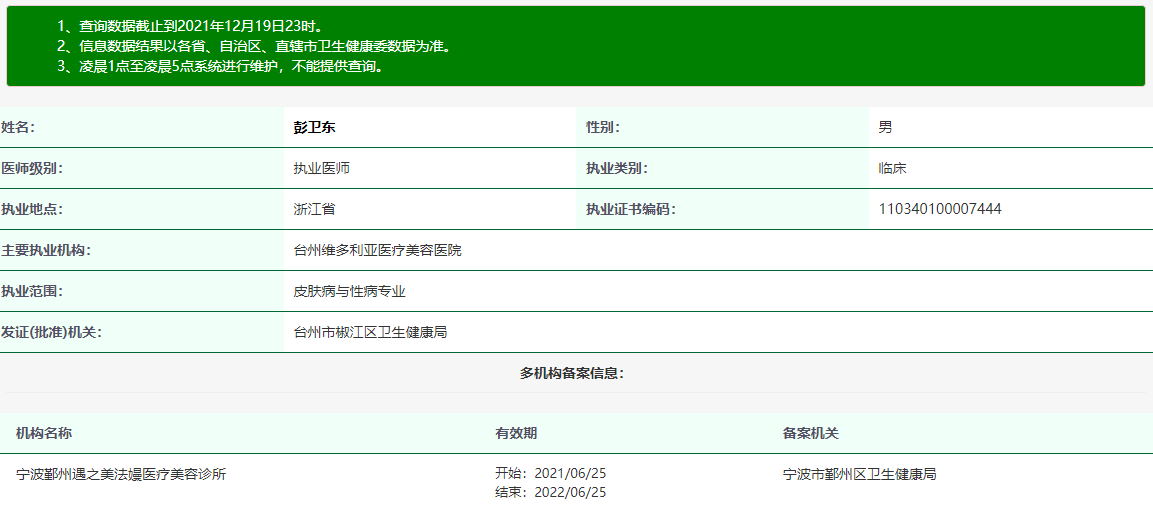Click the name value 彭卫东
This screenshot has height=510, width=1153.
314,127
